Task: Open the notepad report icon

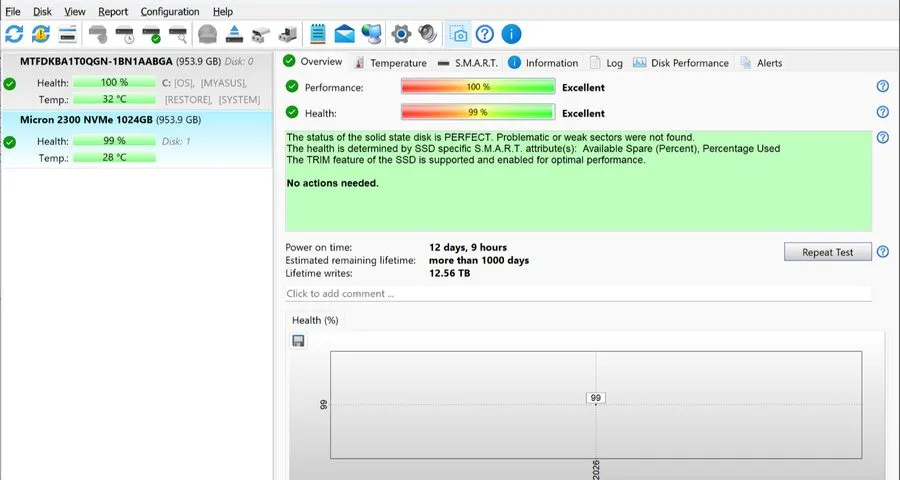Action: [317, 34]
